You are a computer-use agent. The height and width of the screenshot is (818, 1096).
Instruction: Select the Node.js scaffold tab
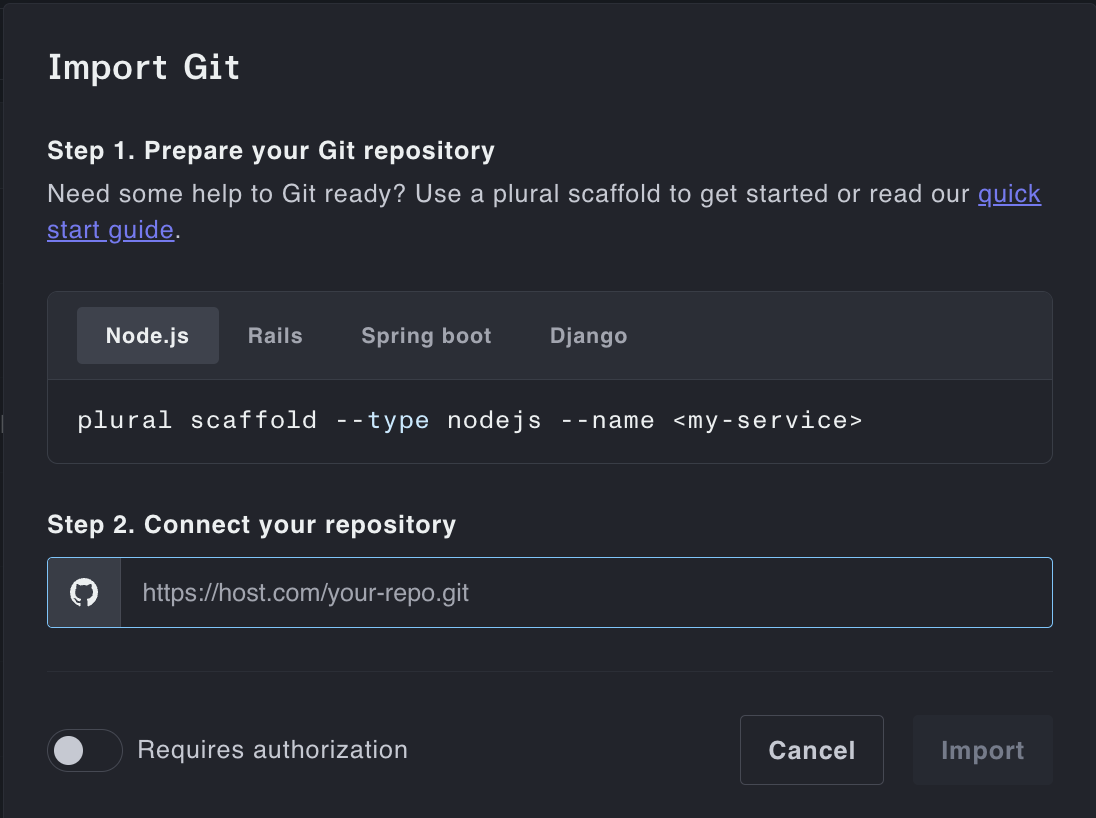pos(147,336)
